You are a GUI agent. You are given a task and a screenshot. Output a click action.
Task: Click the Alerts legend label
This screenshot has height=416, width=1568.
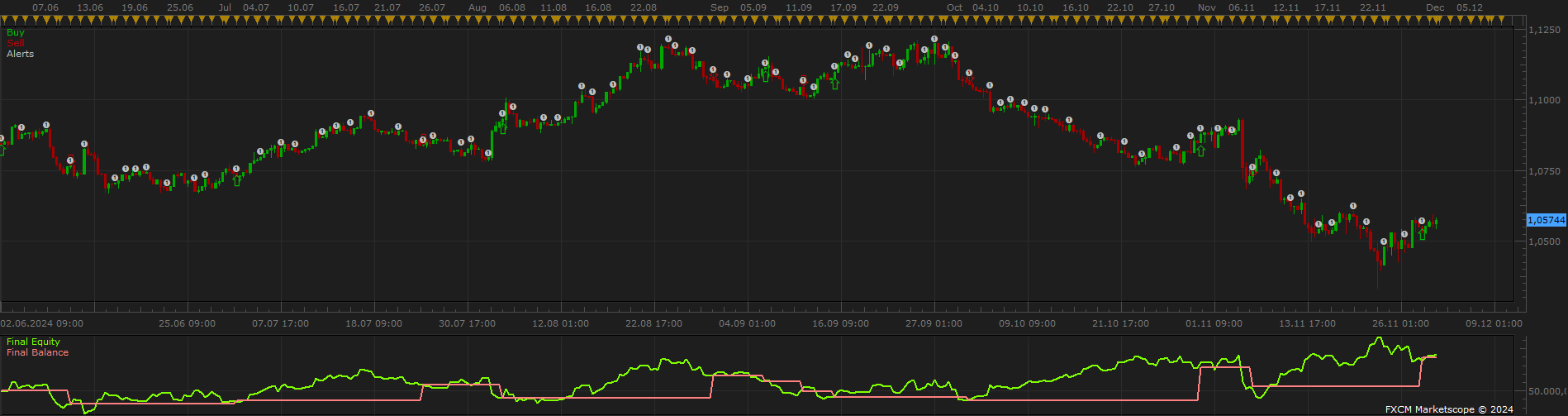tap(21, 54)
